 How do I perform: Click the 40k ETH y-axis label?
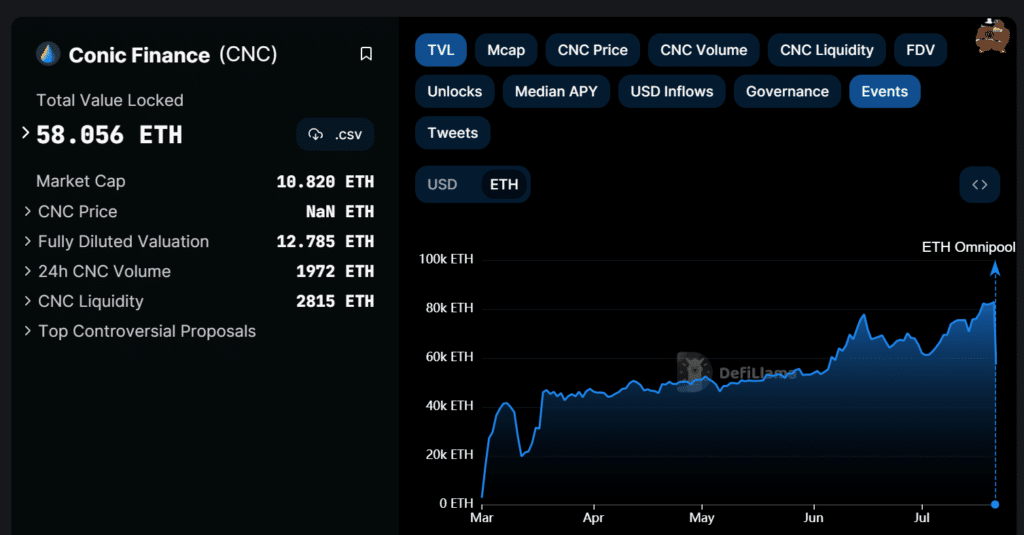click(449, 406)
